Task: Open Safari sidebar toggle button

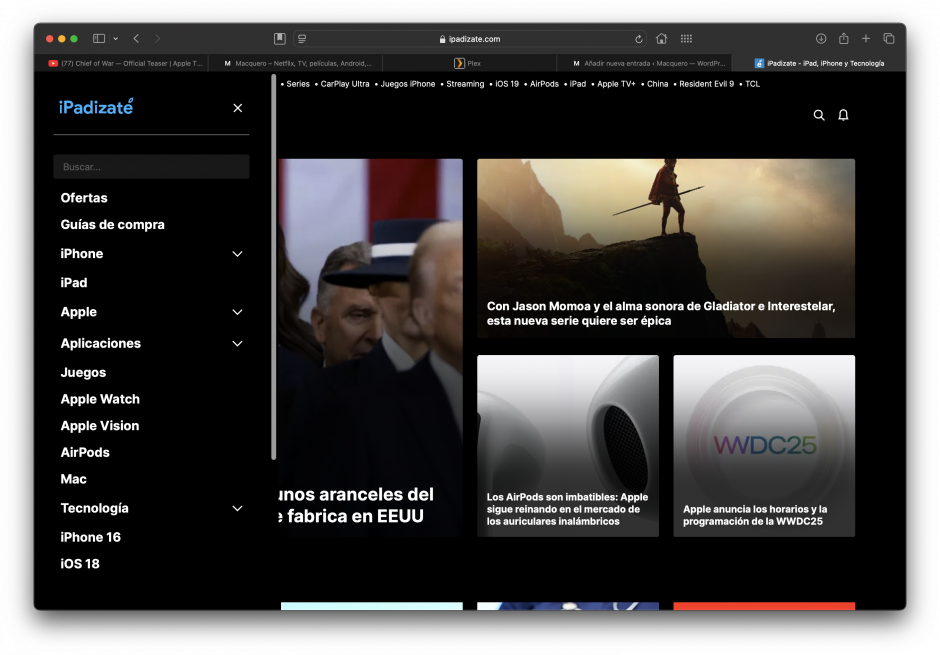Action: click(x=99, y=38)
